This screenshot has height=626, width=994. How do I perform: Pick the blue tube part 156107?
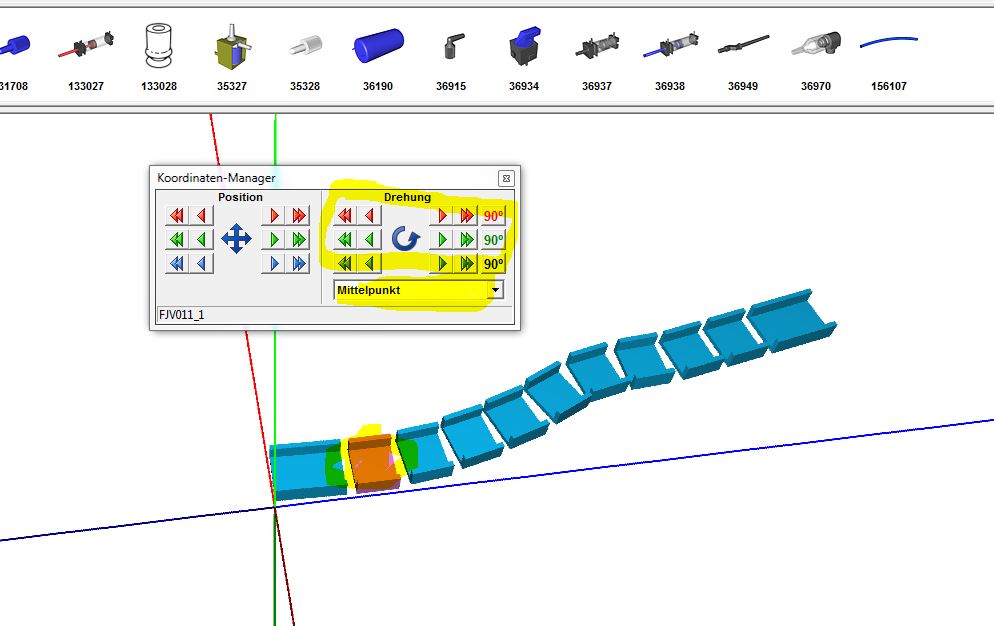click(x=889, y=44)
